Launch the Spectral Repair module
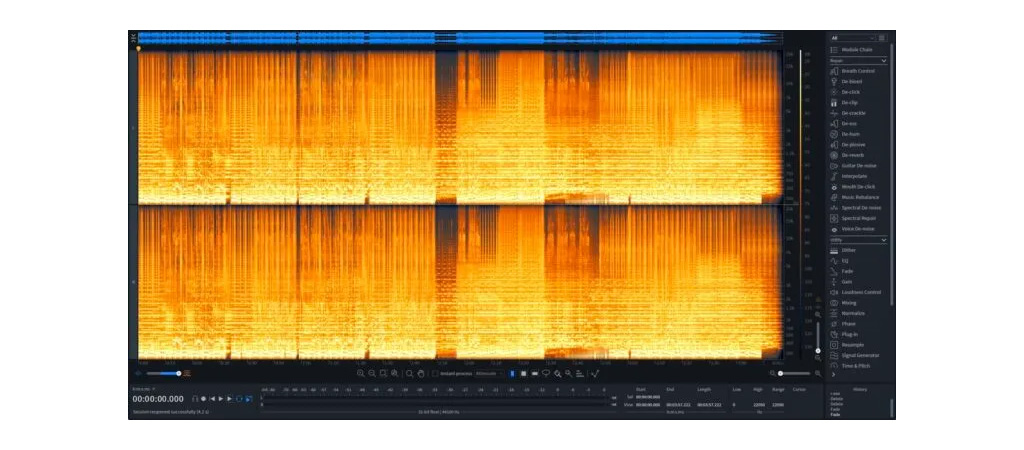Image resolution: width=1024 pixels, height=450 pixels. coord(858,218)
